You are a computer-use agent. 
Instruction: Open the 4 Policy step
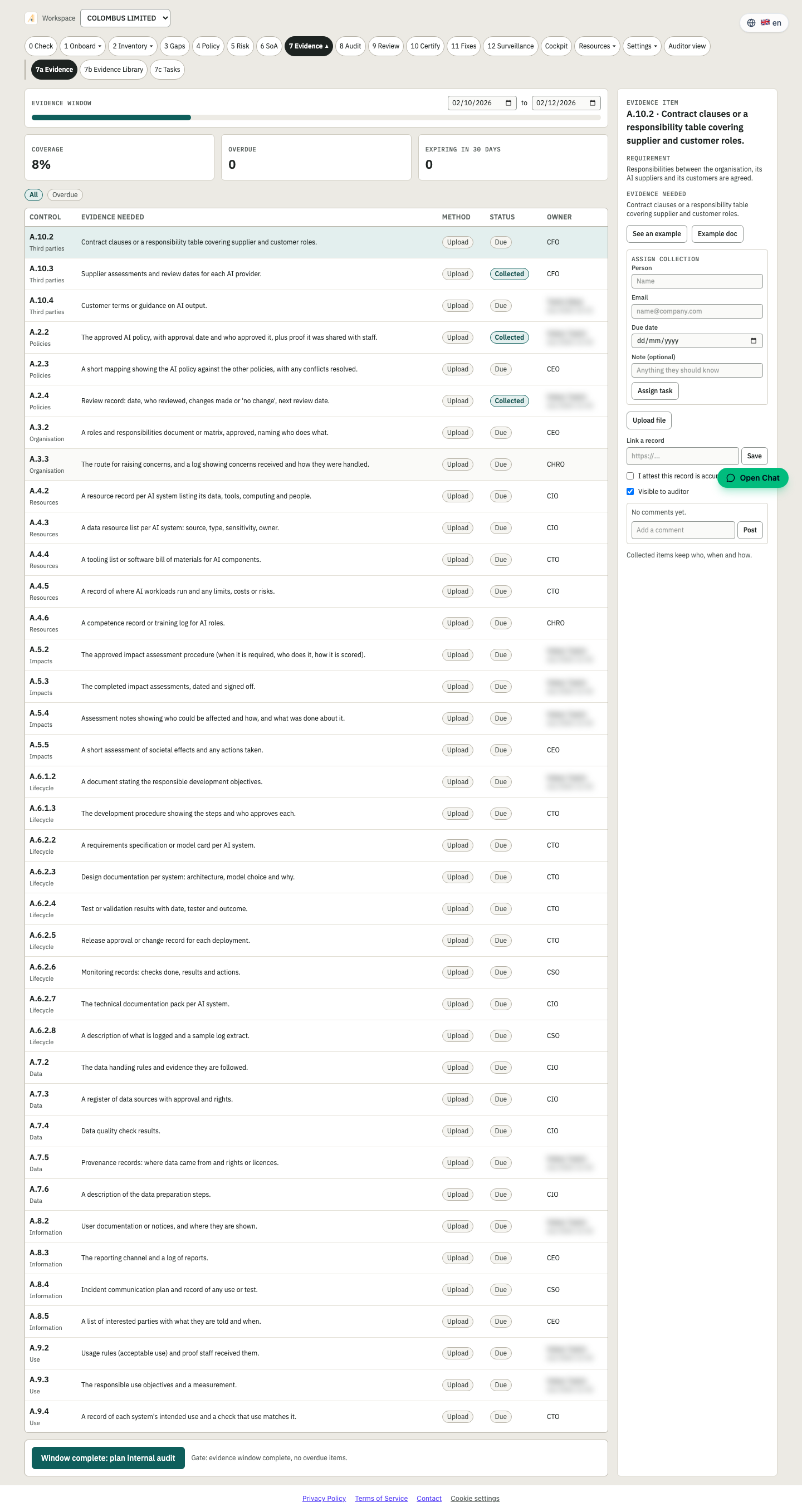(208, 46)
